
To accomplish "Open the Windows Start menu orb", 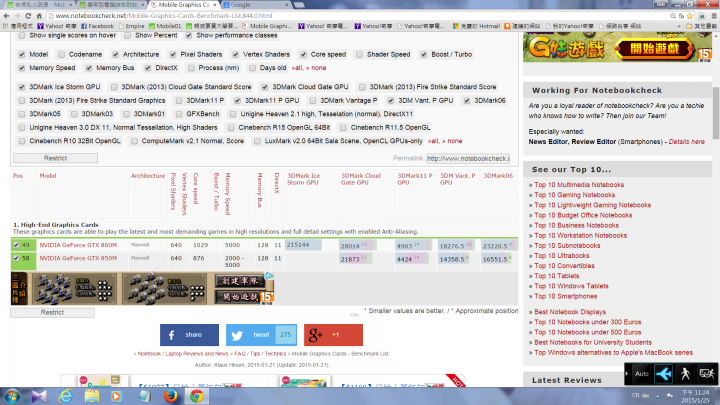I will [x=12, y=396].
